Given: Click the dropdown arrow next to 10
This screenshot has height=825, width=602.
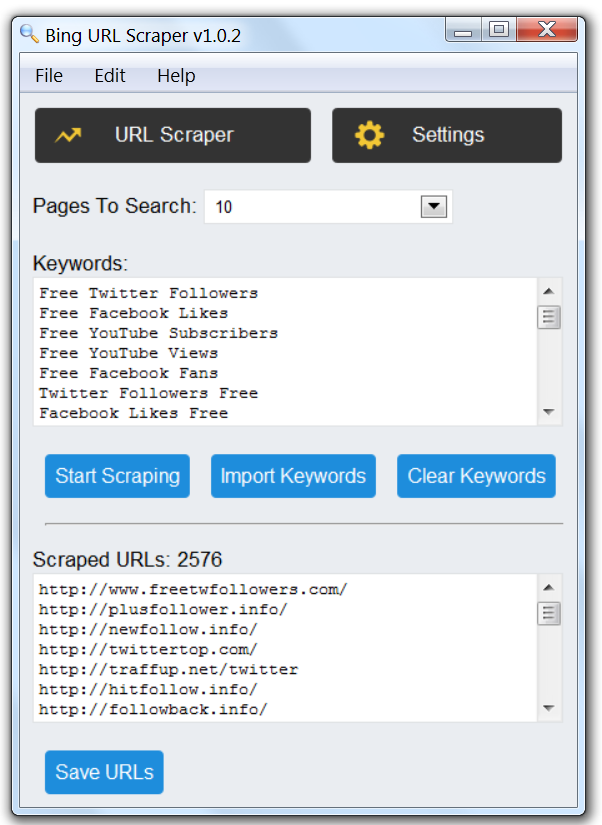Looking at the screenshot, I should (433, 206).
